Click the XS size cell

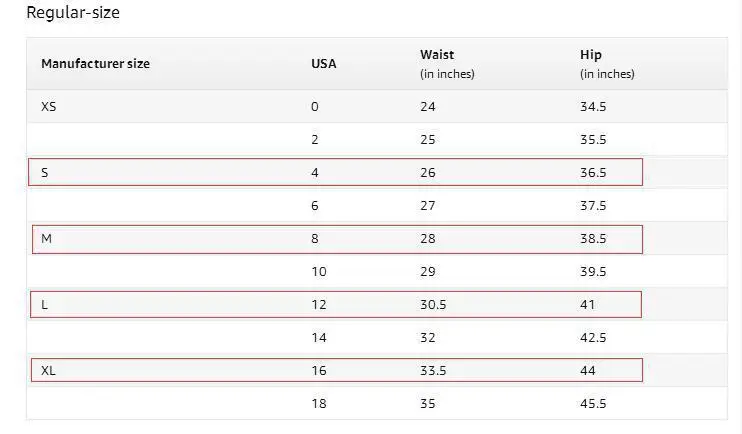point(49,106)
